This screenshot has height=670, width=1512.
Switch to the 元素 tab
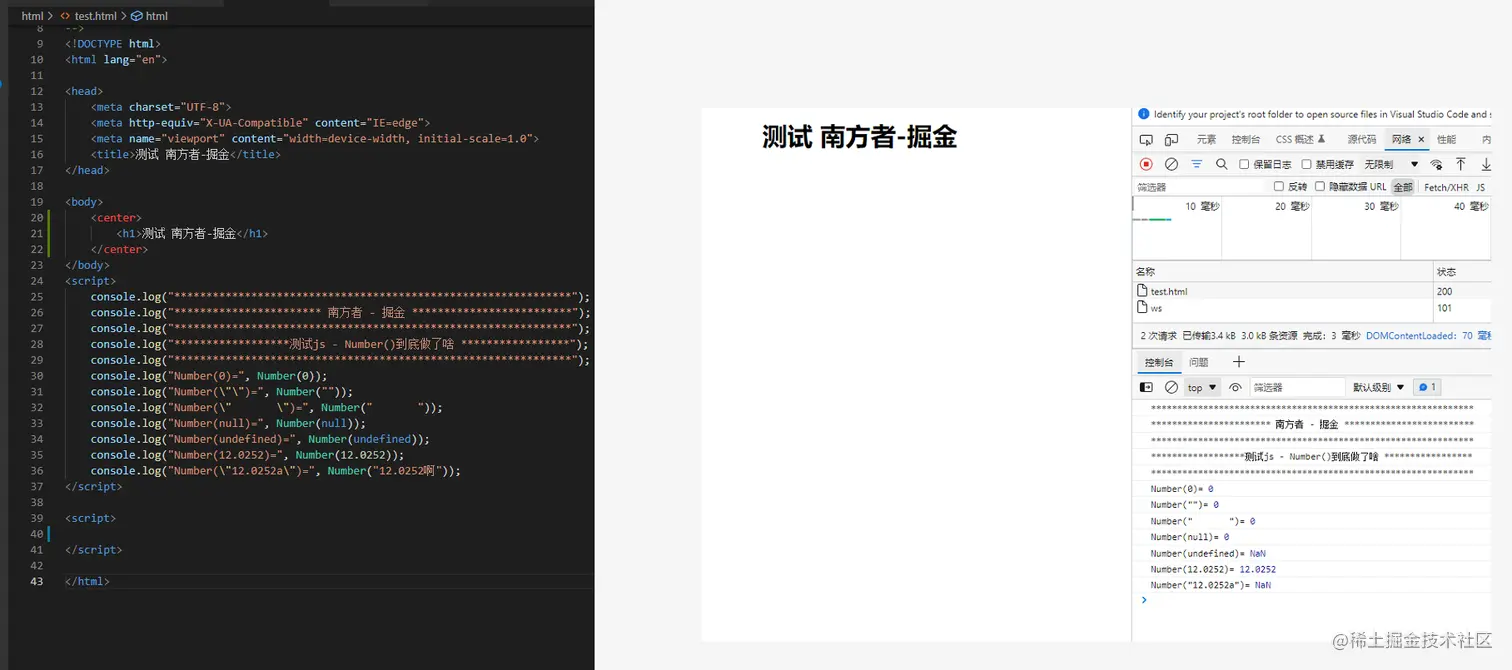1206,140
